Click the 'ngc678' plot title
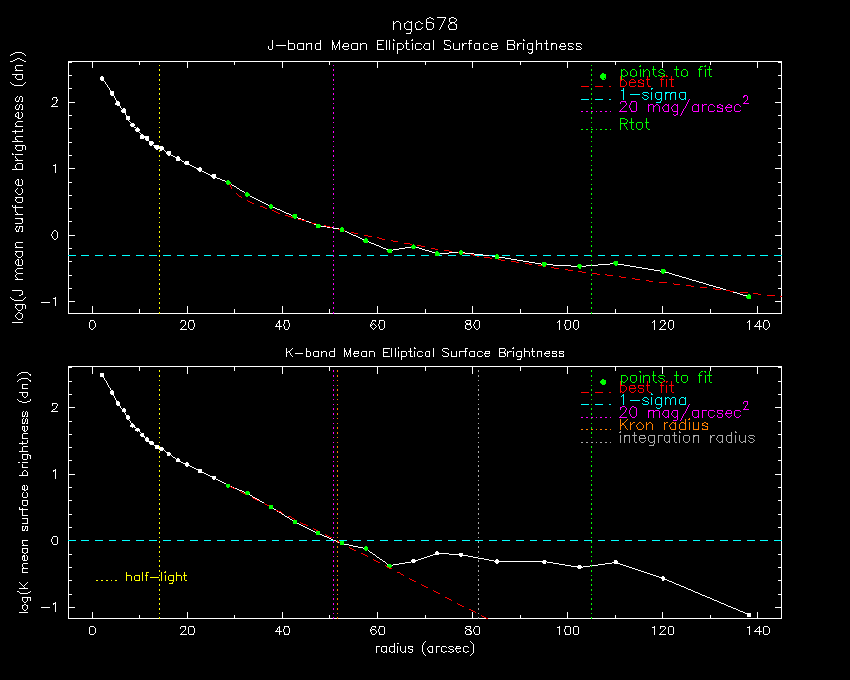Image resolution: width=850 pixels, height=680 pixels. click(x=424, y=22)
